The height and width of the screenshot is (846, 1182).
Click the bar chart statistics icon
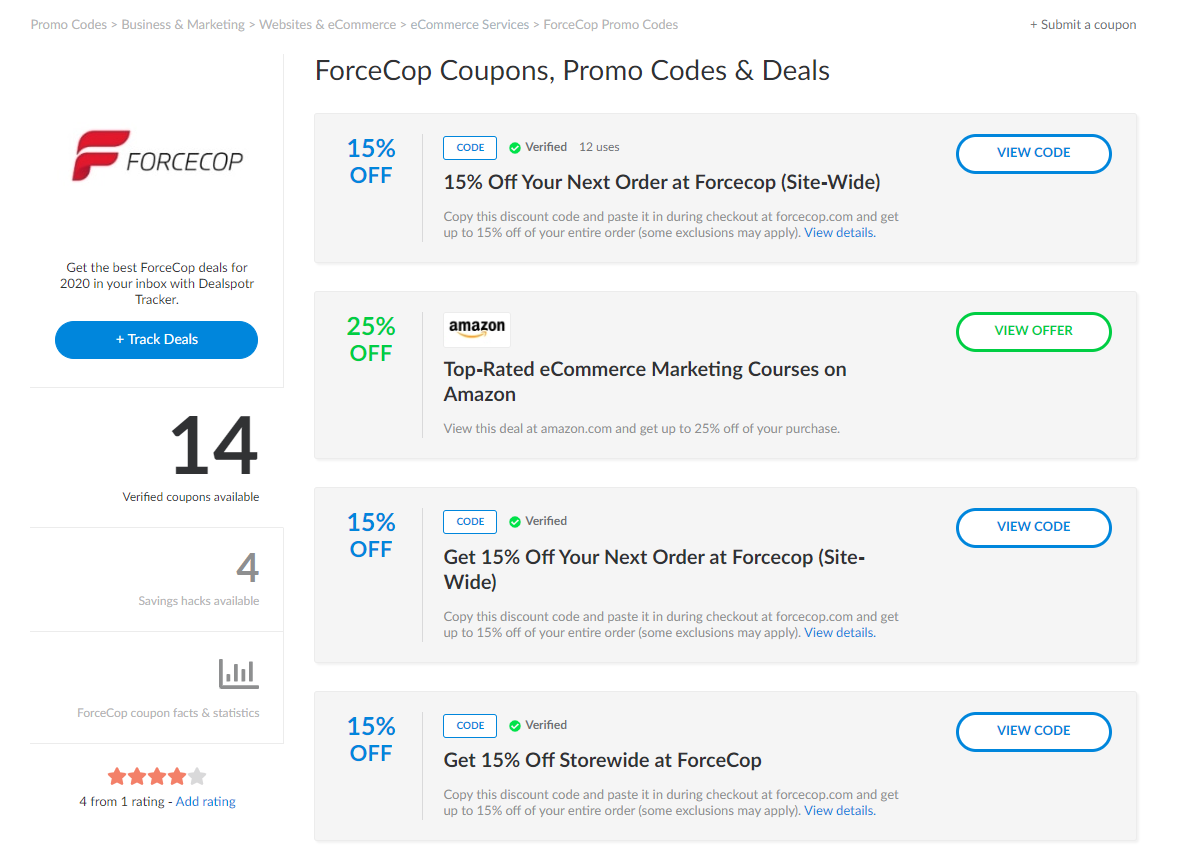[238, 673]
